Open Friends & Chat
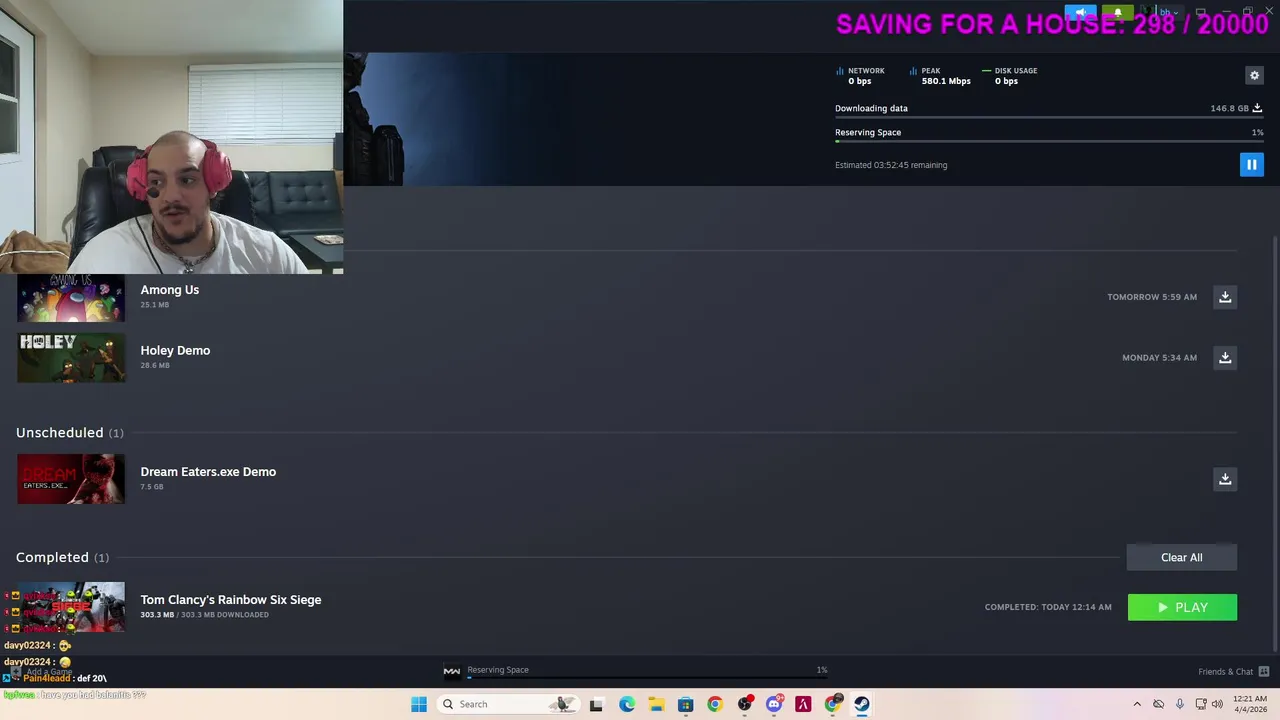 click(x=1233, y=671)
